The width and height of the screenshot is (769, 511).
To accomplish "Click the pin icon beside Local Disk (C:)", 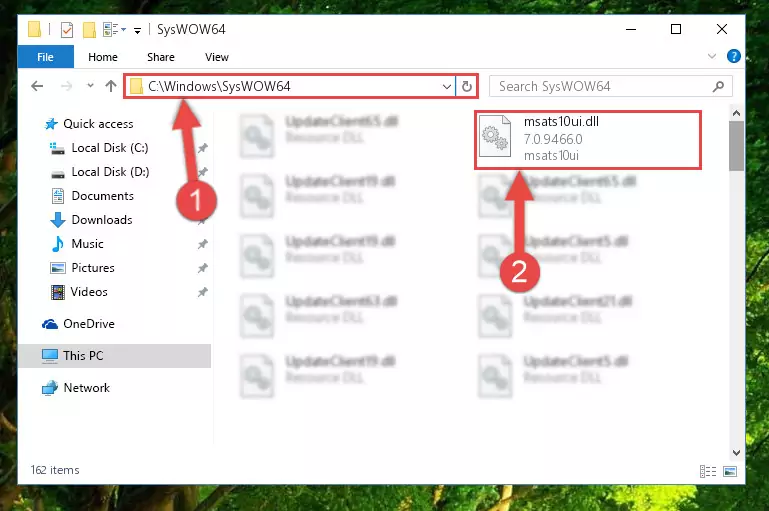I will tap(203, 148).
